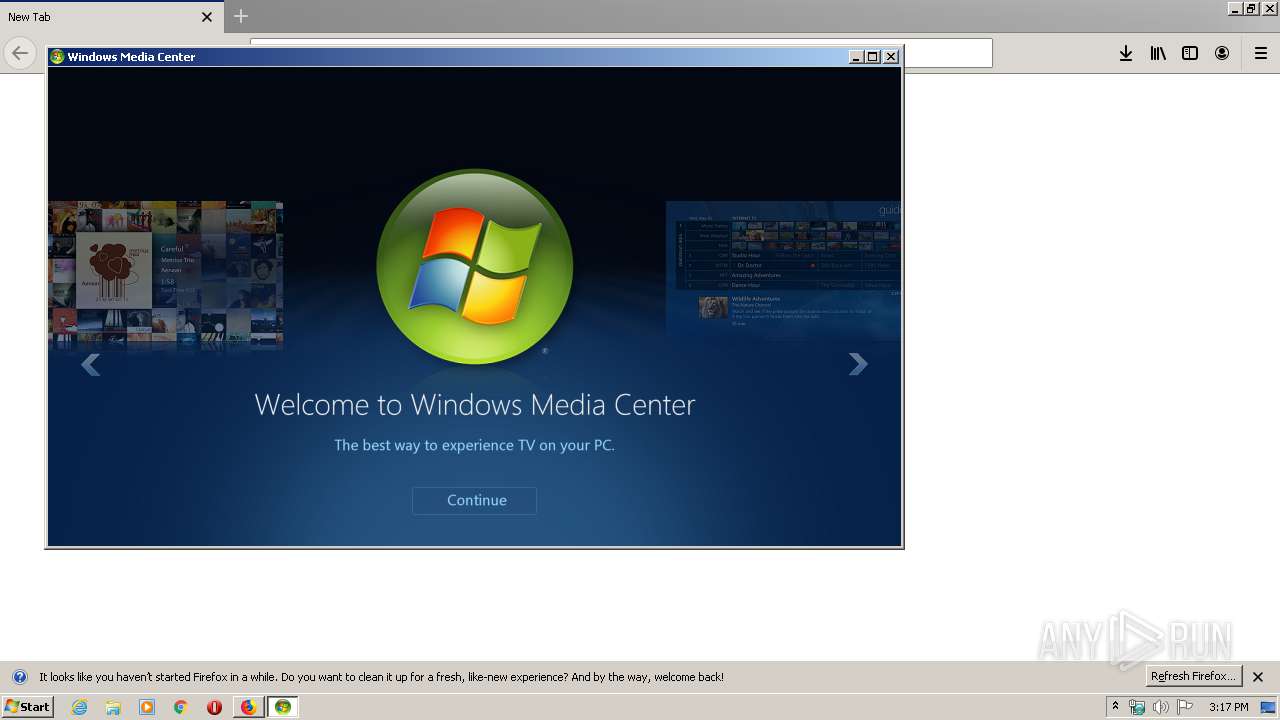Viewport: 1280px width, 720px height.
Task: Select Windows Media Center taskbar button
Action: (x=283, y=707)
